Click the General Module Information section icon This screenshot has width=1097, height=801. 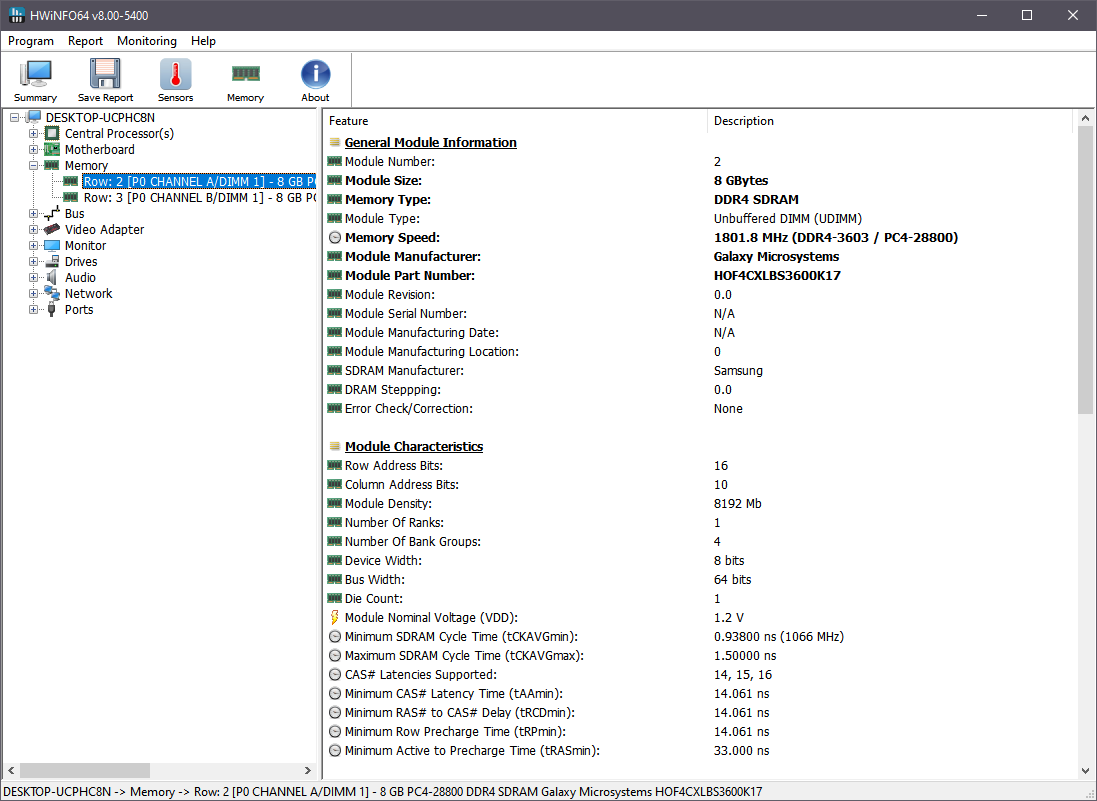[334, 143]
